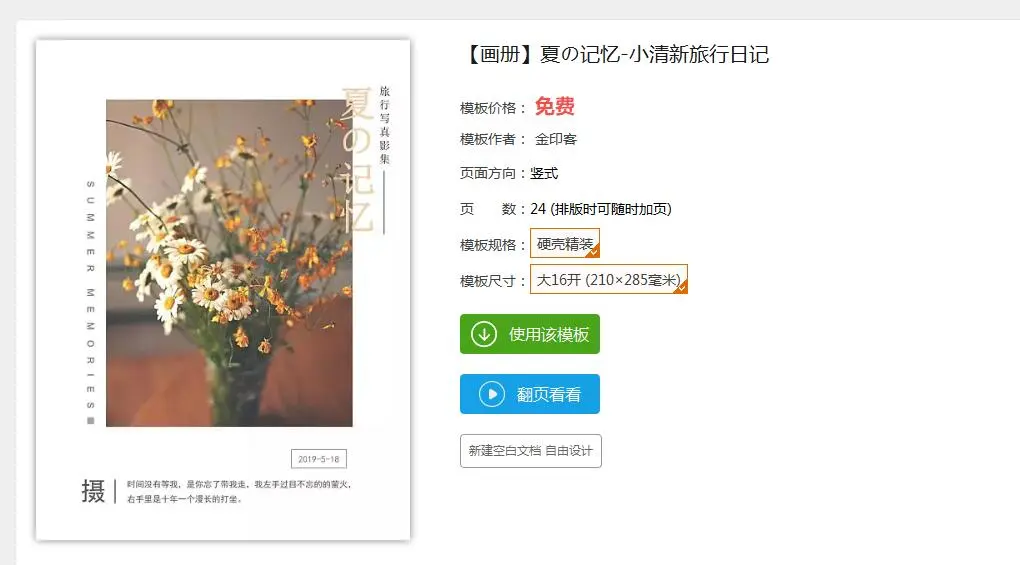The height and width of the screenshot is (565, 1020).
Task: Click the vertical SUMMER MEMORIES text
Action: coord(90,302)
